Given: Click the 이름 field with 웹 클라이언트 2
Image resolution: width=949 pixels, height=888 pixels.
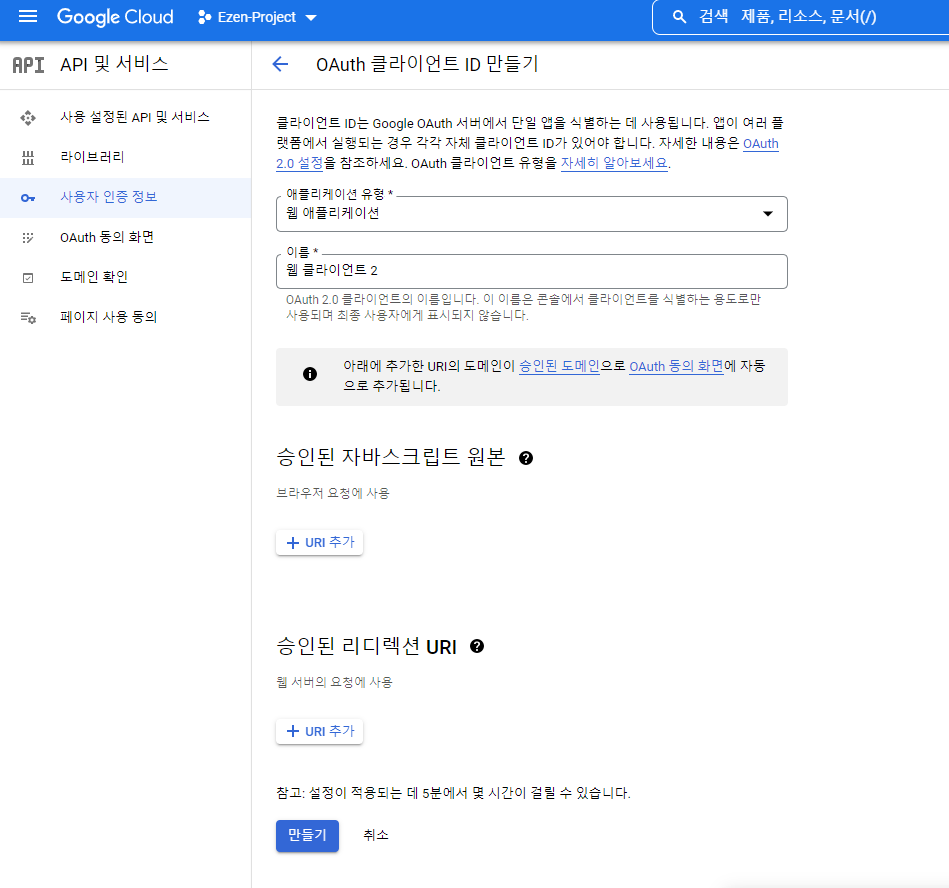Looking at the screenshot, I should click(531, 271).
